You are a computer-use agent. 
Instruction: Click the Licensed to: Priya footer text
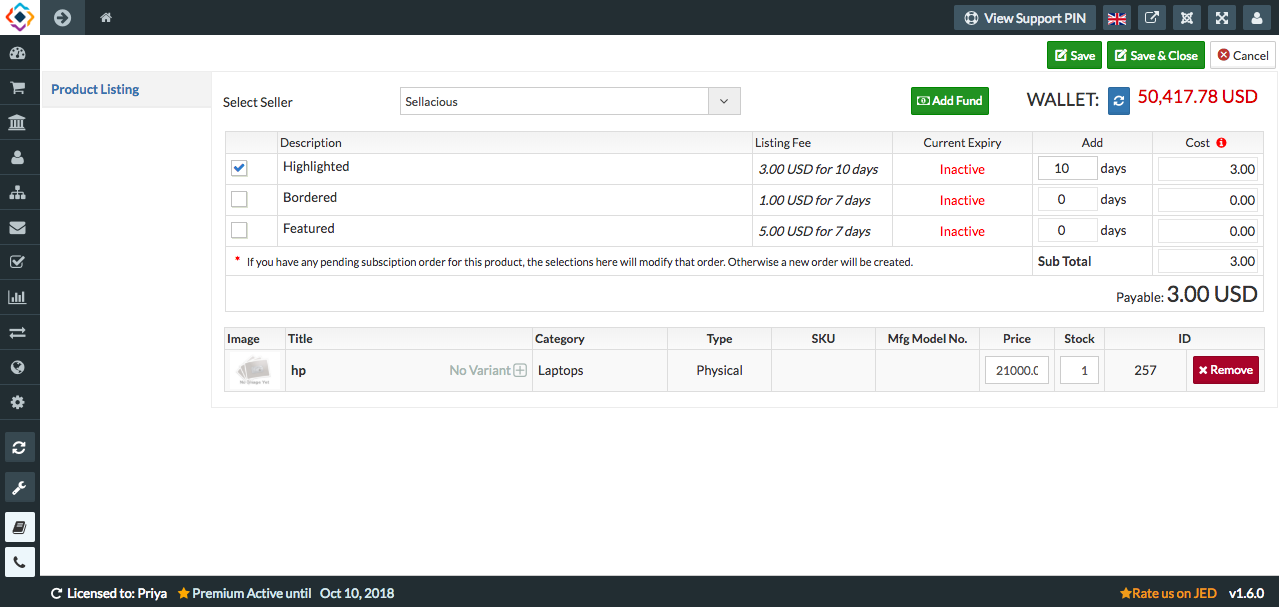point(116,593)
